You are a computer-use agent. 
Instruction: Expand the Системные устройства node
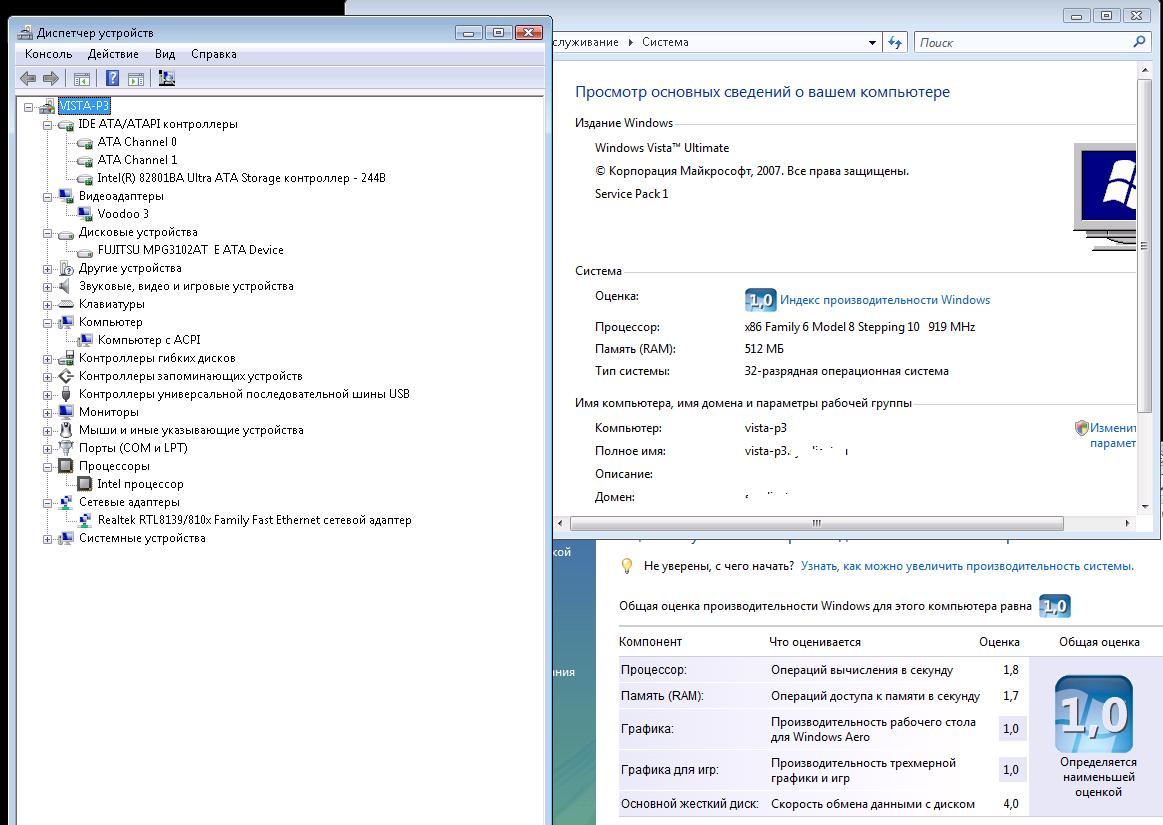(47, 539)
